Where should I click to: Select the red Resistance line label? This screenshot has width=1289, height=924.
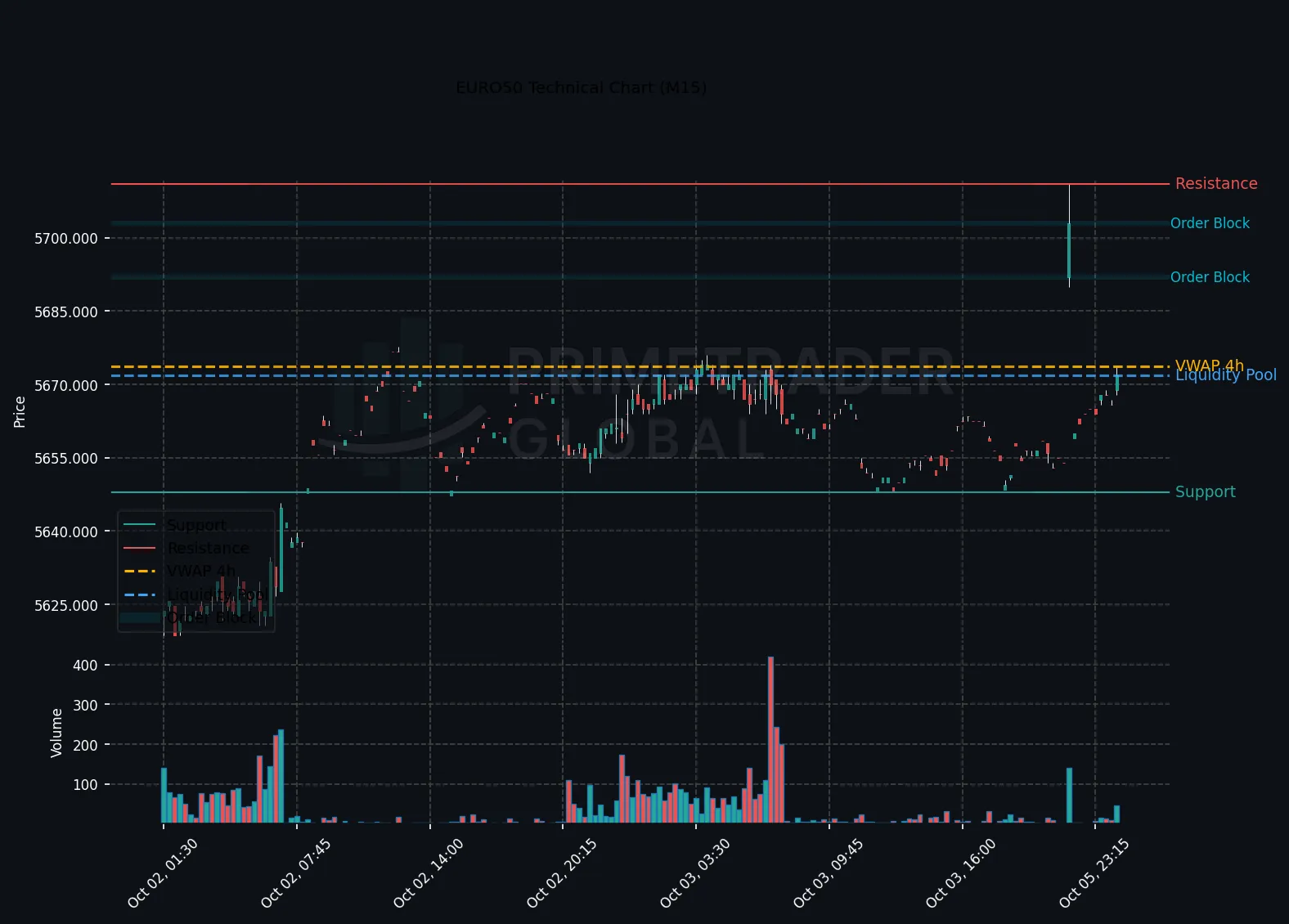(1216, 183)
